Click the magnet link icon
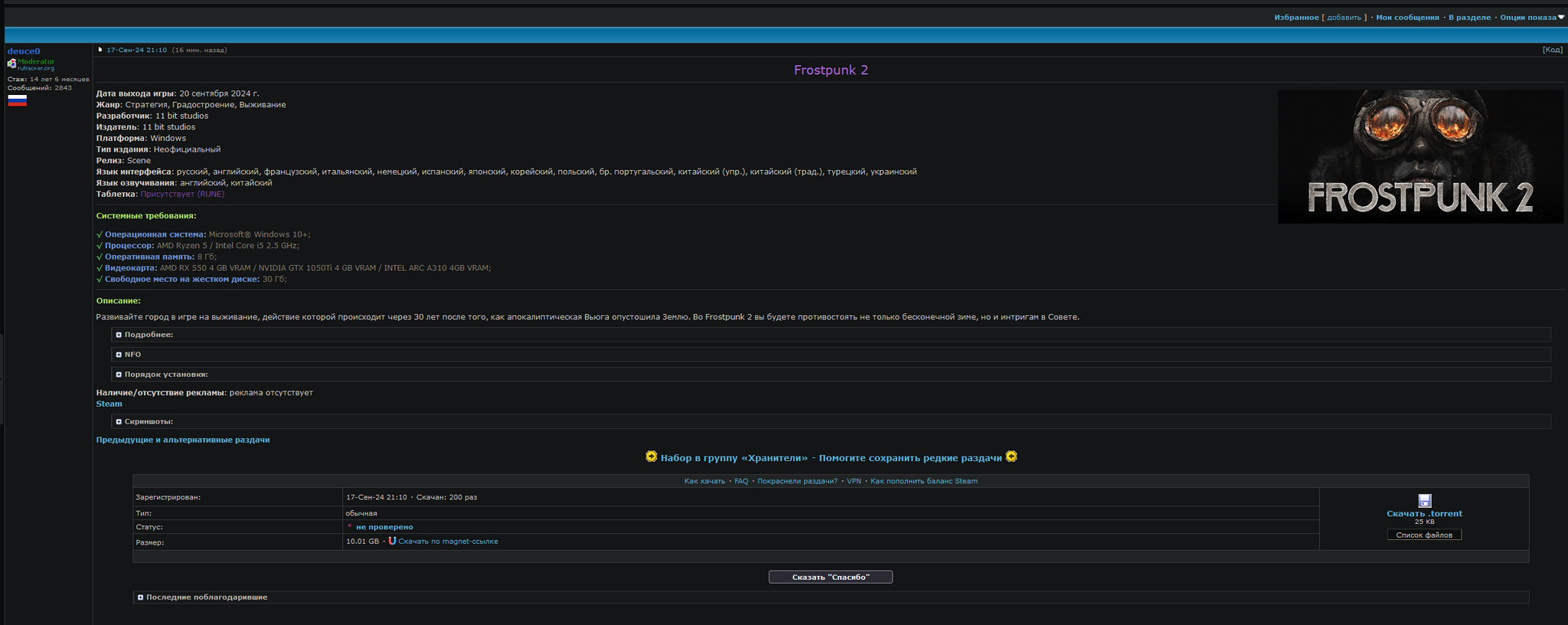Viewport: 1568px width, 625px height. coord(392,541)
